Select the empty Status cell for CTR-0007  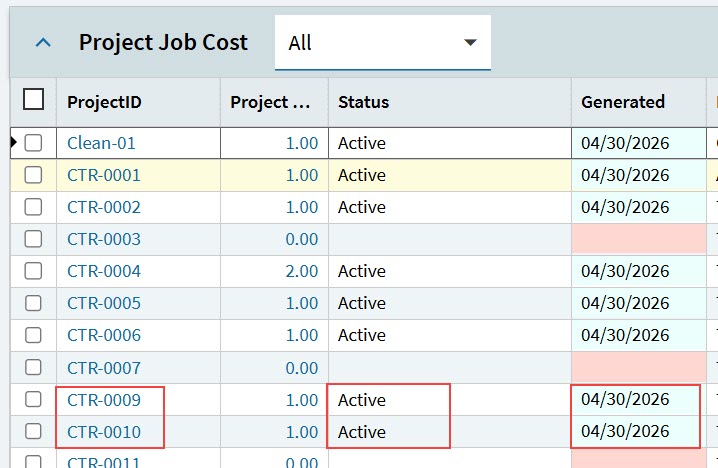(450, 367)
